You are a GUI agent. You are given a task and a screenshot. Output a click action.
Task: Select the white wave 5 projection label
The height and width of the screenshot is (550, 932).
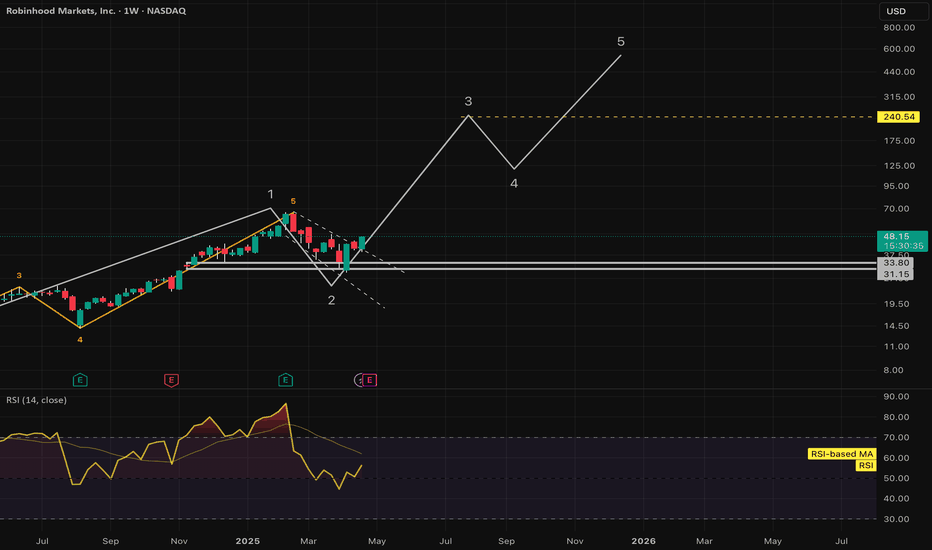621,42
